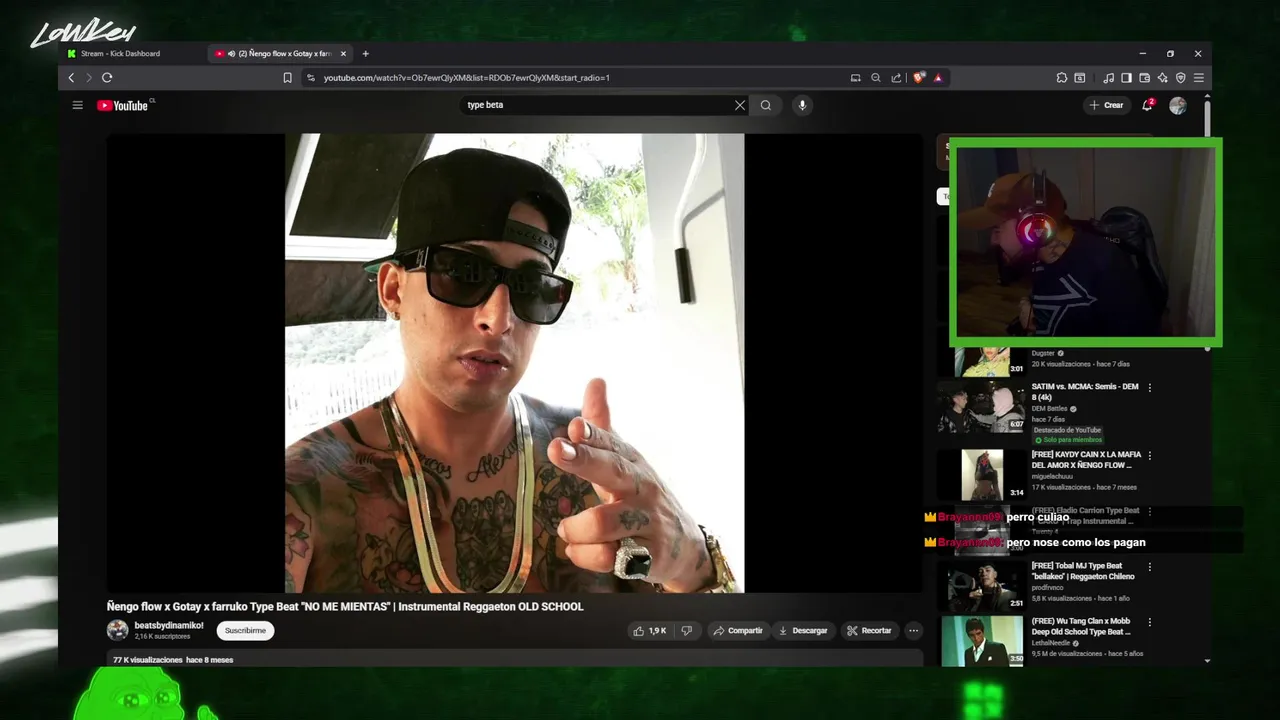1280x720 pixels.
Task: Switch to Stream - Kick Dashboard tab
Action: [x=120, y=54]
